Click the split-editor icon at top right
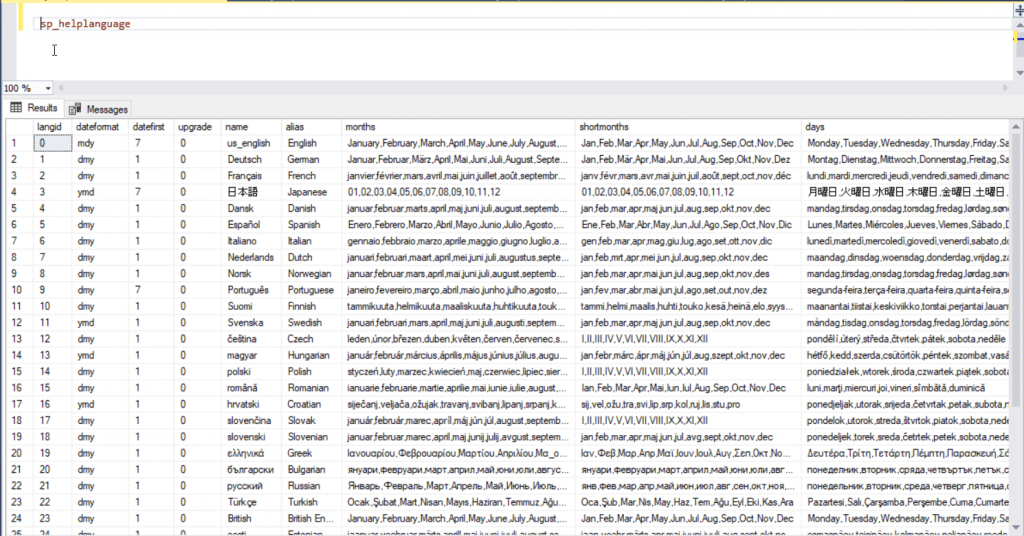 (1019, 10)
